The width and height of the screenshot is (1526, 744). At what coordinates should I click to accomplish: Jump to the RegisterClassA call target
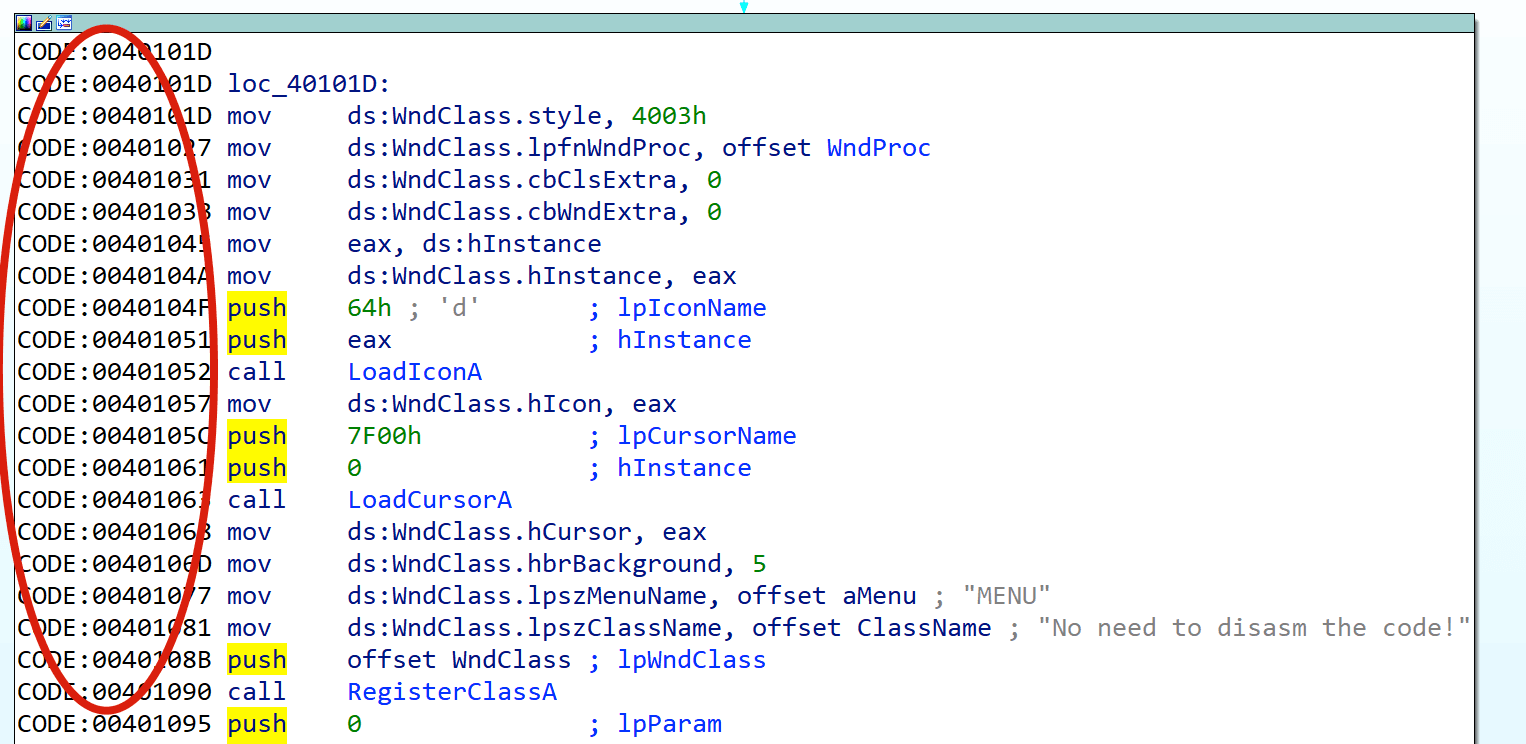pyautogui.click(x=452, y=692)
